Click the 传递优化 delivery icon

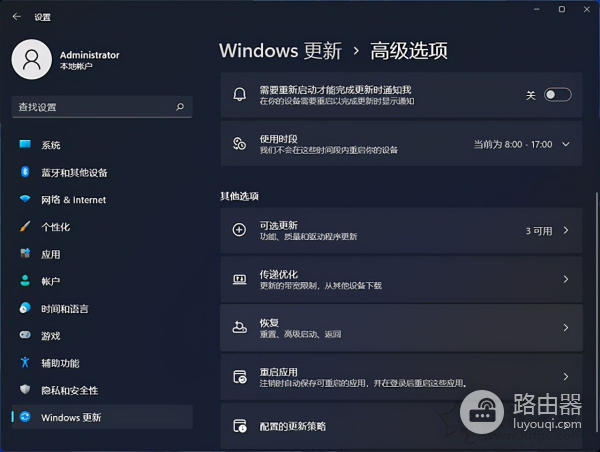pyautogui.click(x=240, y=279)
